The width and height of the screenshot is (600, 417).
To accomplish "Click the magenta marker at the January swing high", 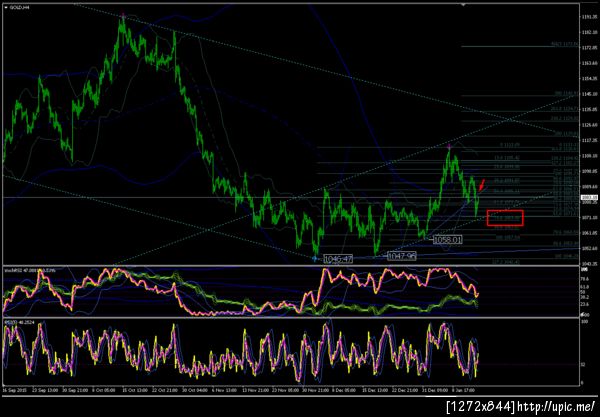I will [449, 146].
